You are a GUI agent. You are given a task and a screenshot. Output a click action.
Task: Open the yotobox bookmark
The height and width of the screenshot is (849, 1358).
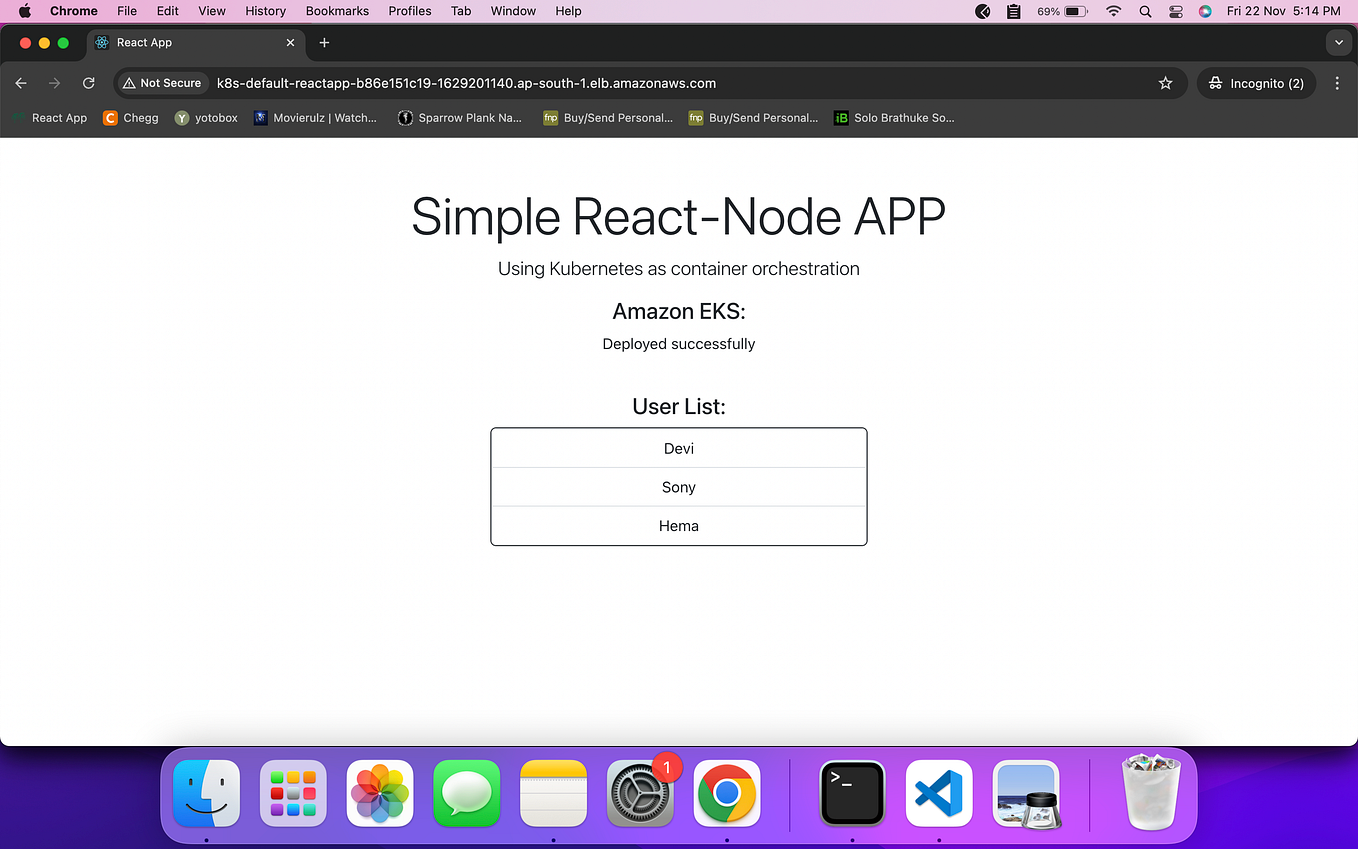(206, 117)
